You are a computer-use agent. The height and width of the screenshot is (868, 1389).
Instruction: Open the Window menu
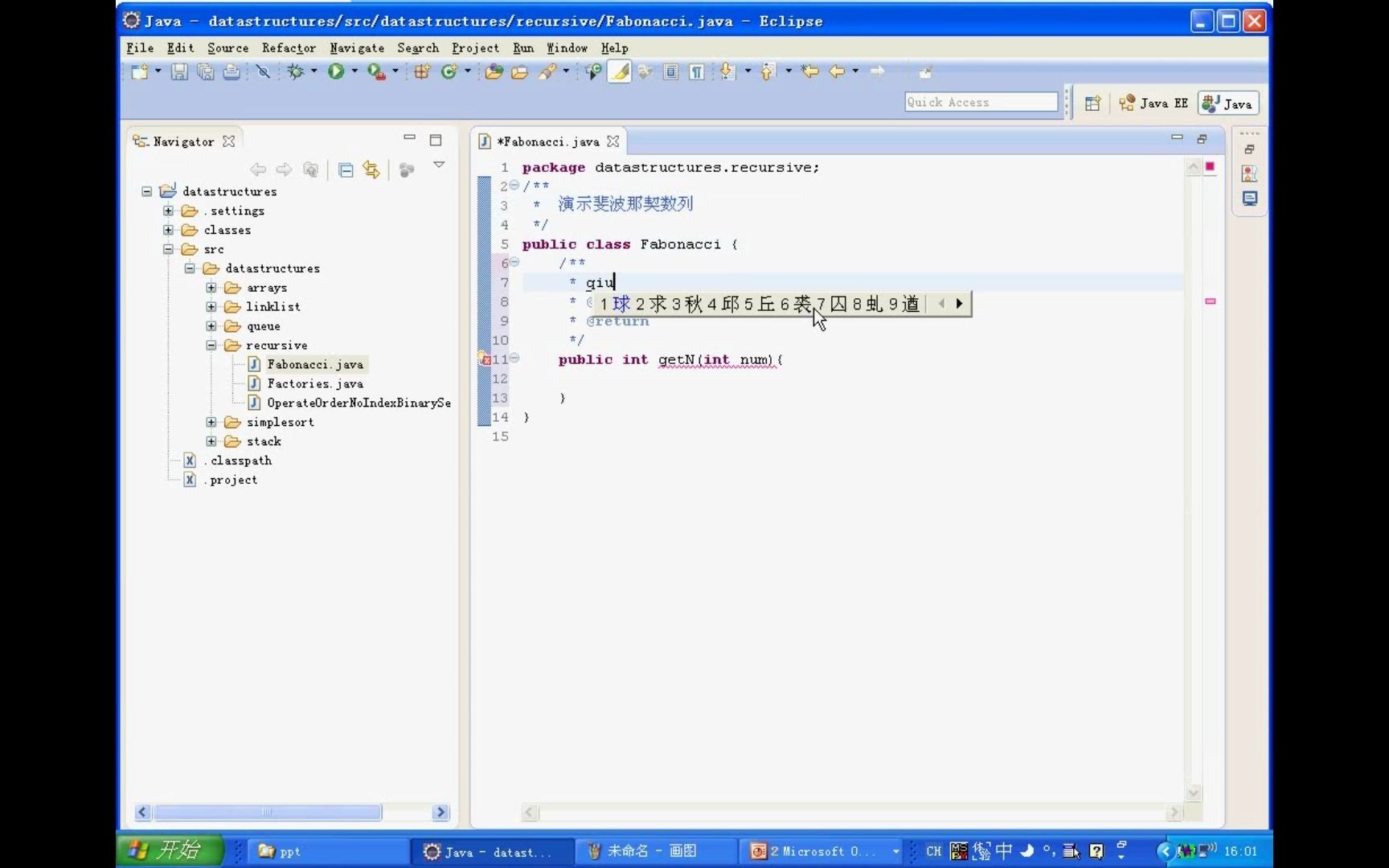(x=567, y=48)
